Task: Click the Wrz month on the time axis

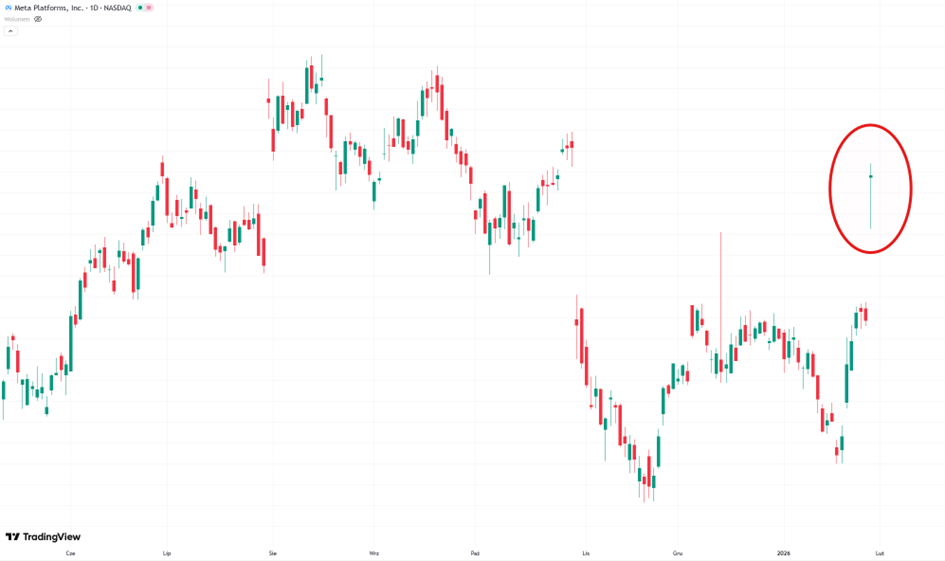Action: pyautogui.click(x=374, y=552)
